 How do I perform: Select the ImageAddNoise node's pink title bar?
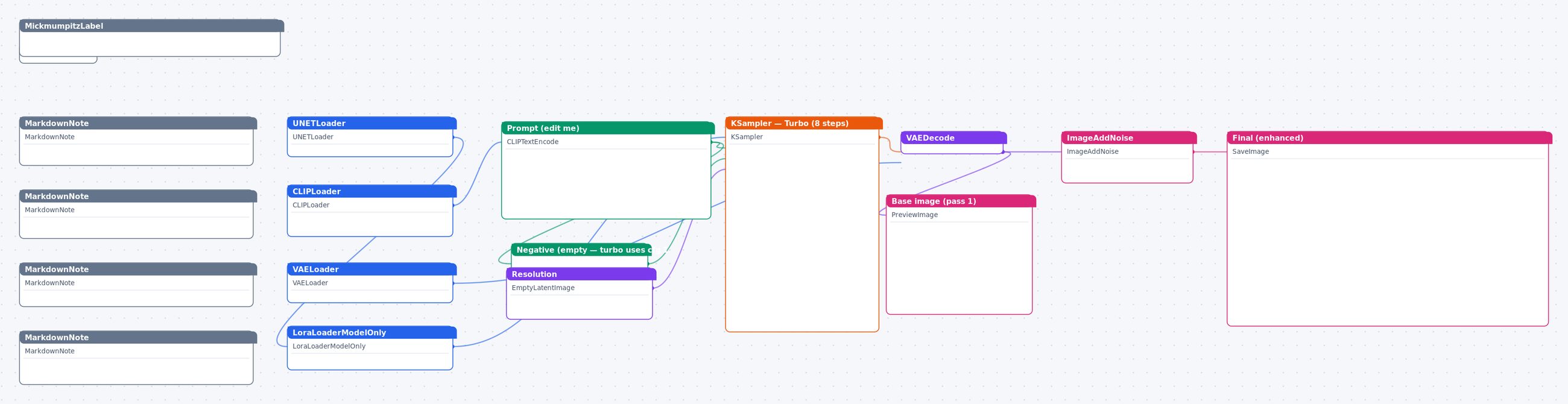coord(1129,137)
